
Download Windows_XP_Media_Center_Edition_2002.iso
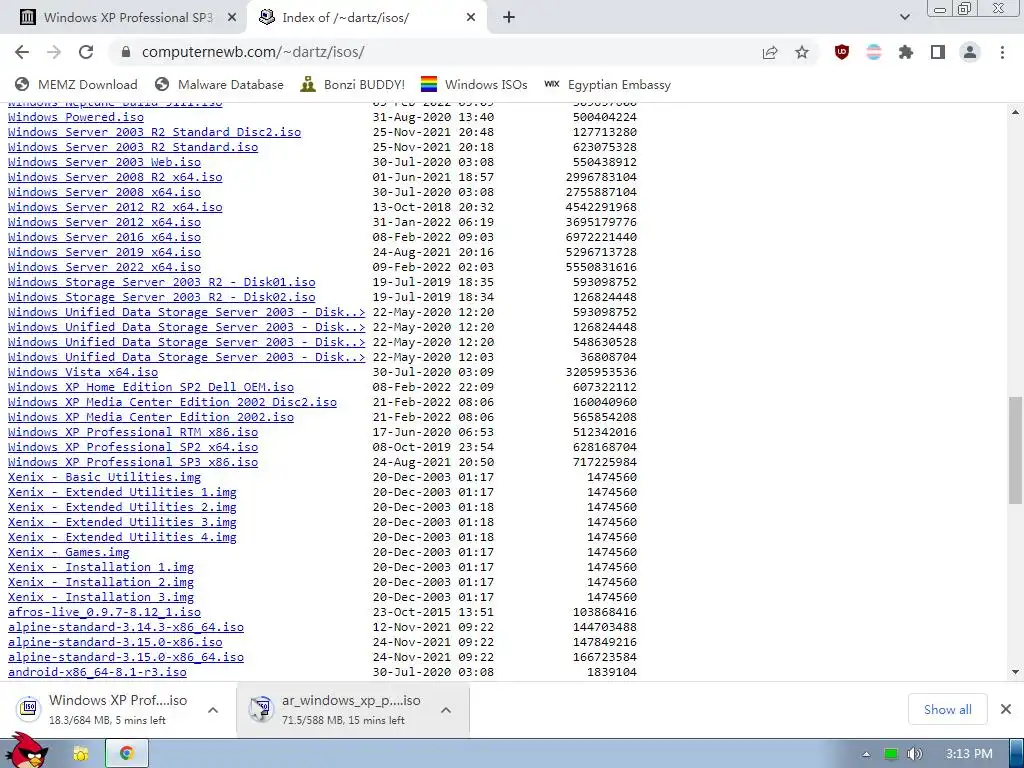[151, 417]
